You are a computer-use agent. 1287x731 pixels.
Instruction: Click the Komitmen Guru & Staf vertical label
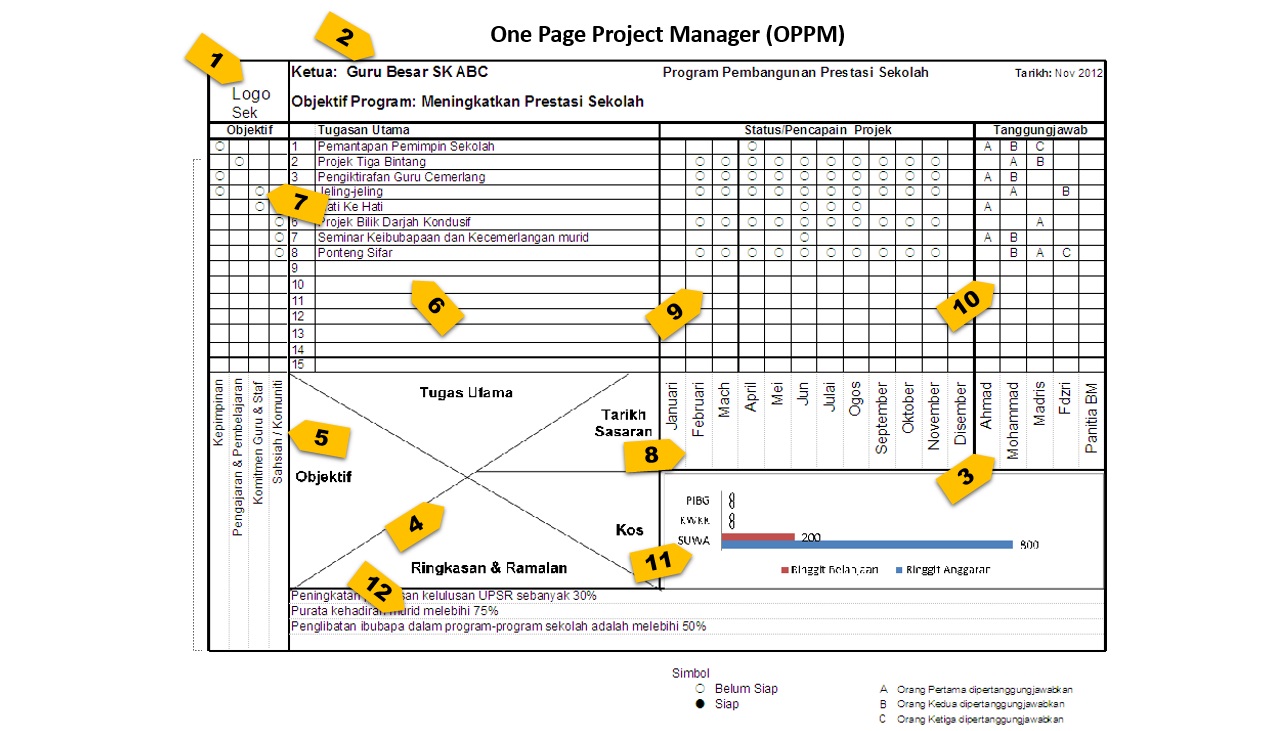[x=258, y=441]
